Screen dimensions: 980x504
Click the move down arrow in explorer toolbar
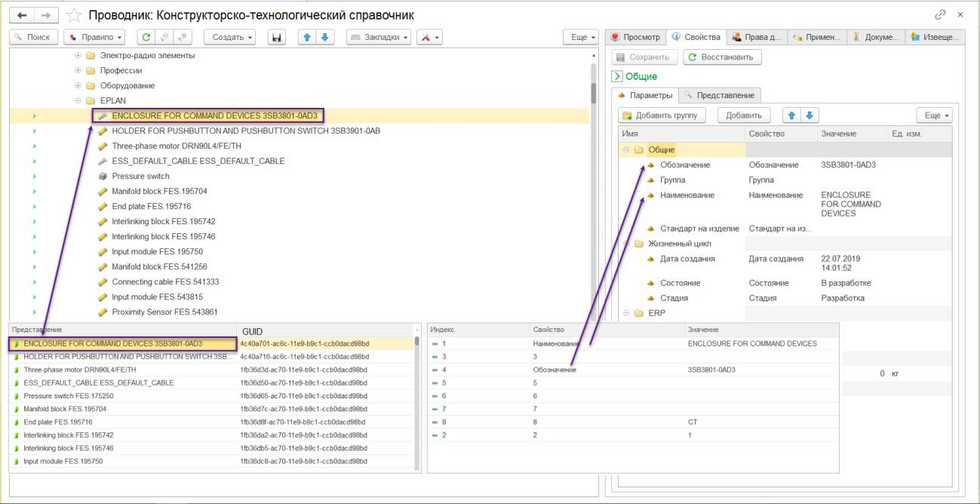(x=324, y=37)
